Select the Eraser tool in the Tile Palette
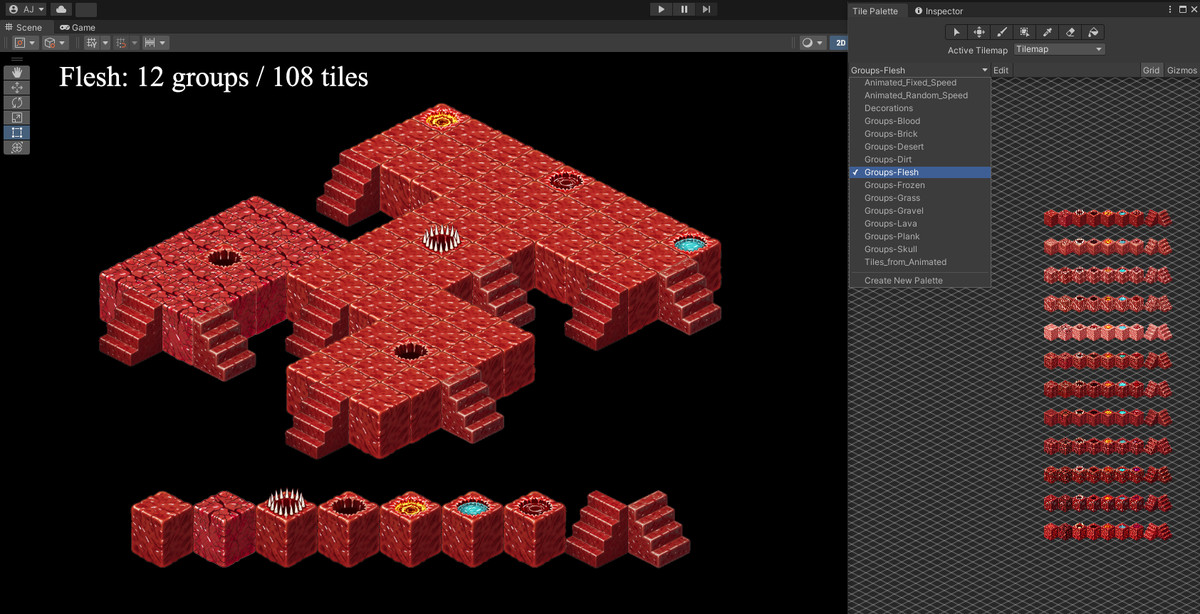 (1070, 31)
